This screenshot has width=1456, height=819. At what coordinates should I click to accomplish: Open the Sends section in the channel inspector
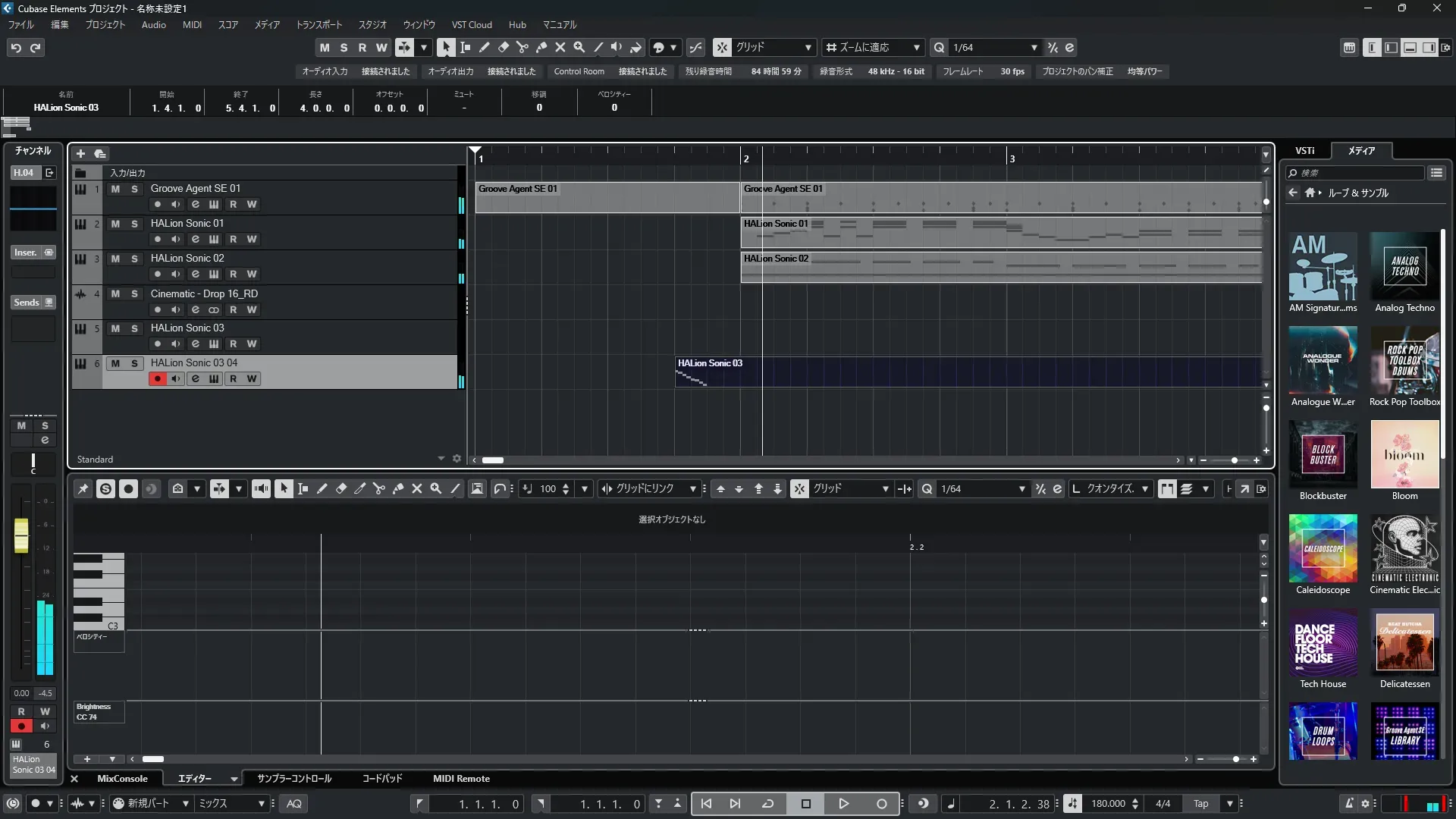27,302
